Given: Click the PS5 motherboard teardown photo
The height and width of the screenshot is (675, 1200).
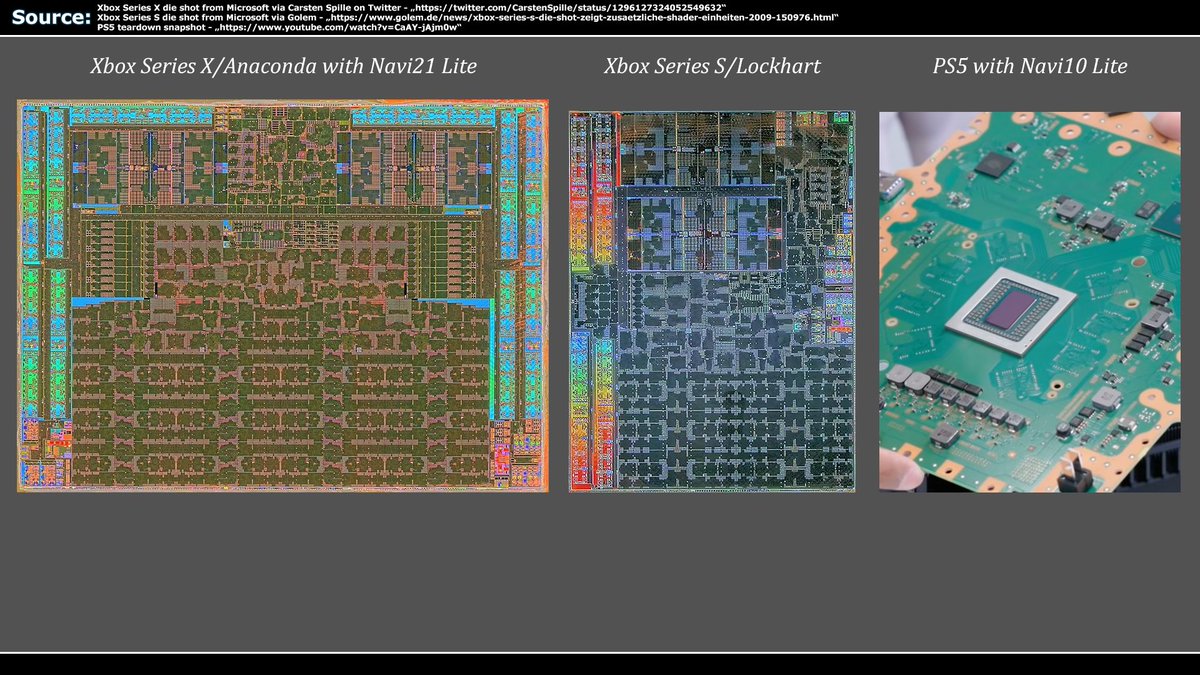Looking at the screenshot, I should (x=1030, y=301).
